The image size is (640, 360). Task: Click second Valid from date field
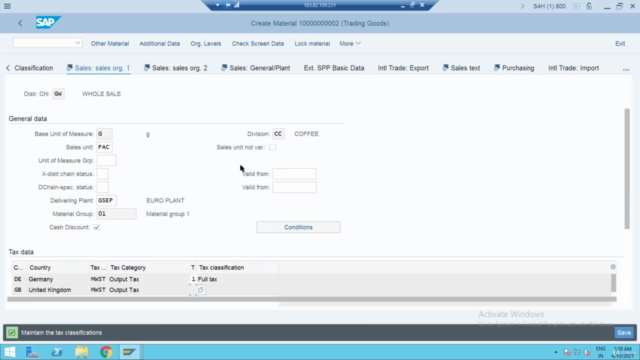(294, 187)
